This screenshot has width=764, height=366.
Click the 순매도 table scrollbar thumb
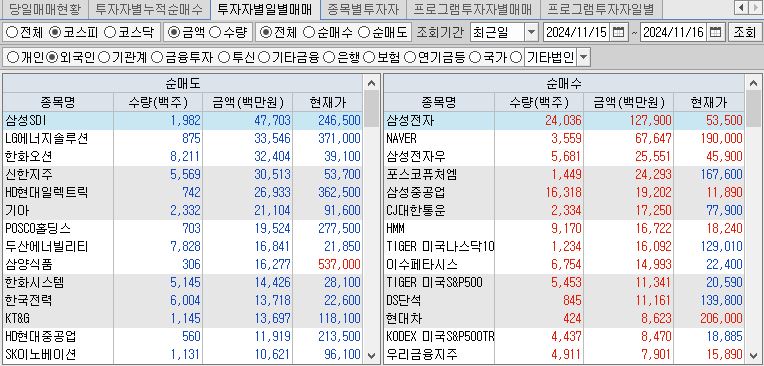[371, 109]
